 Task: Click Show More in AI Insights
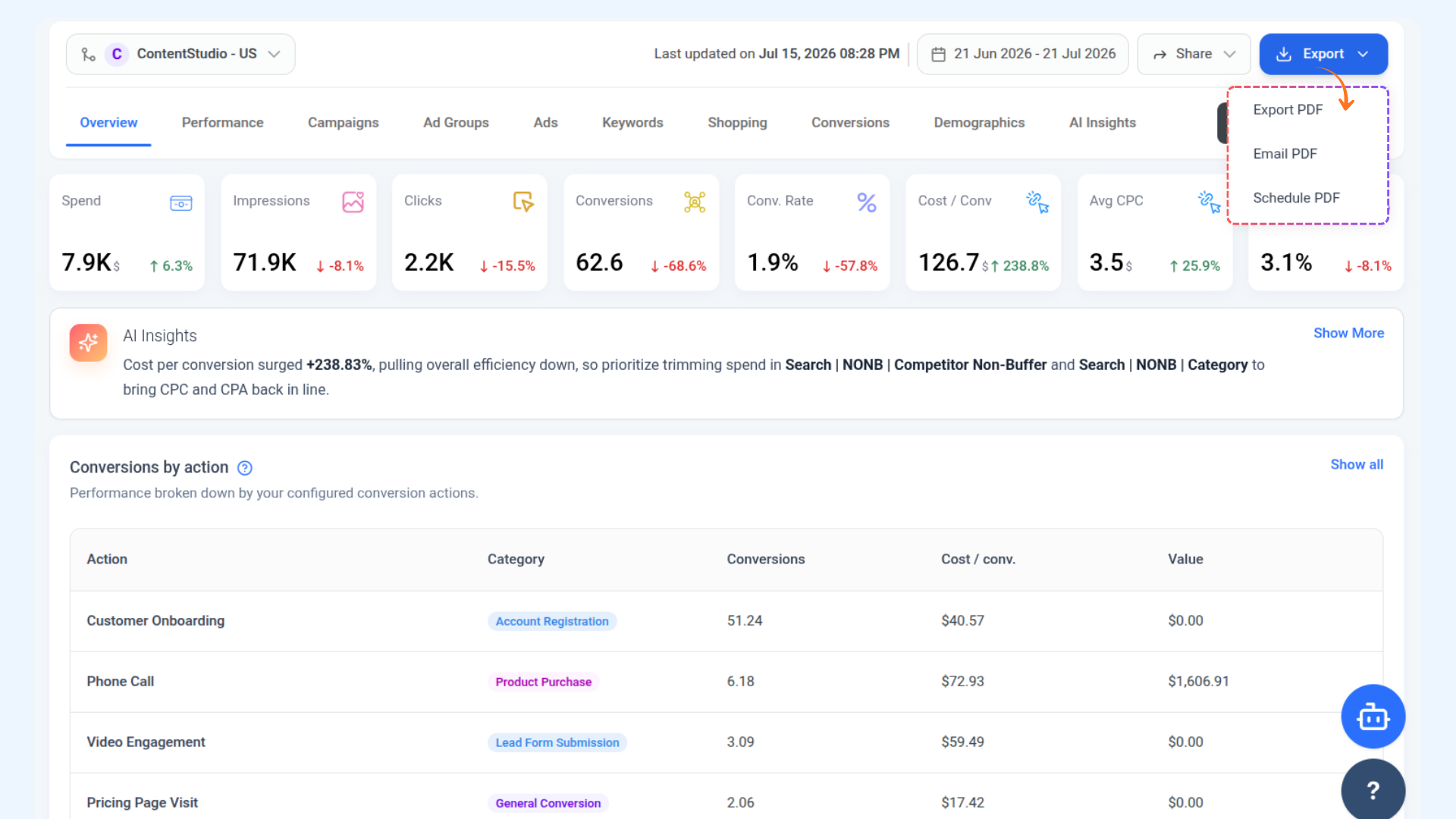click(1348, 333)
